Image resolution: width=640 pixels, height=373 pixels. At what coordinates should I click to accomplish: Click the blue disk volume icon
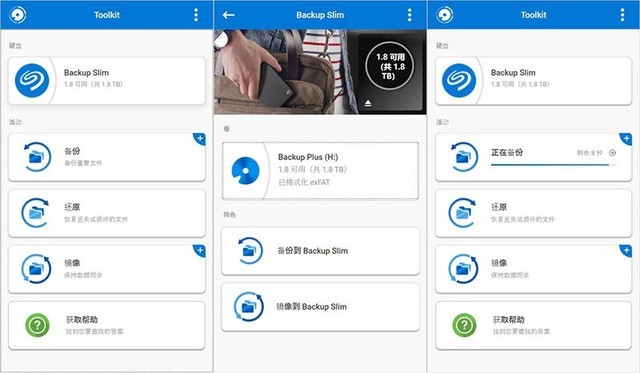pos(246,171)
